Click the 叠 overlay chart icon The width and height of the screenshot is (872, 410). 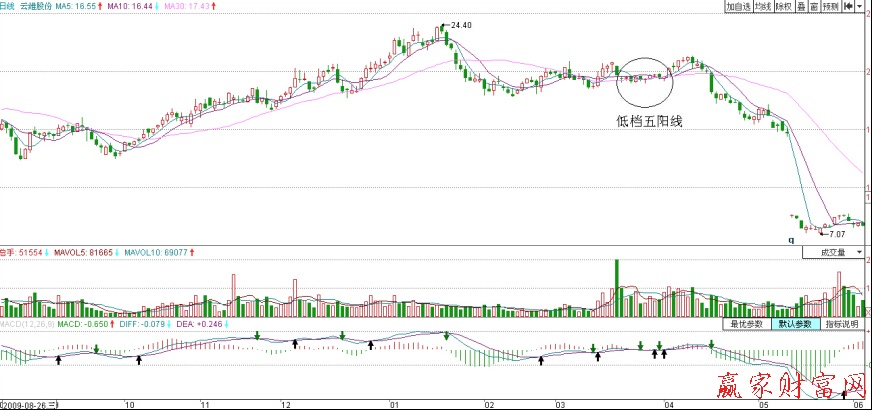801,6
